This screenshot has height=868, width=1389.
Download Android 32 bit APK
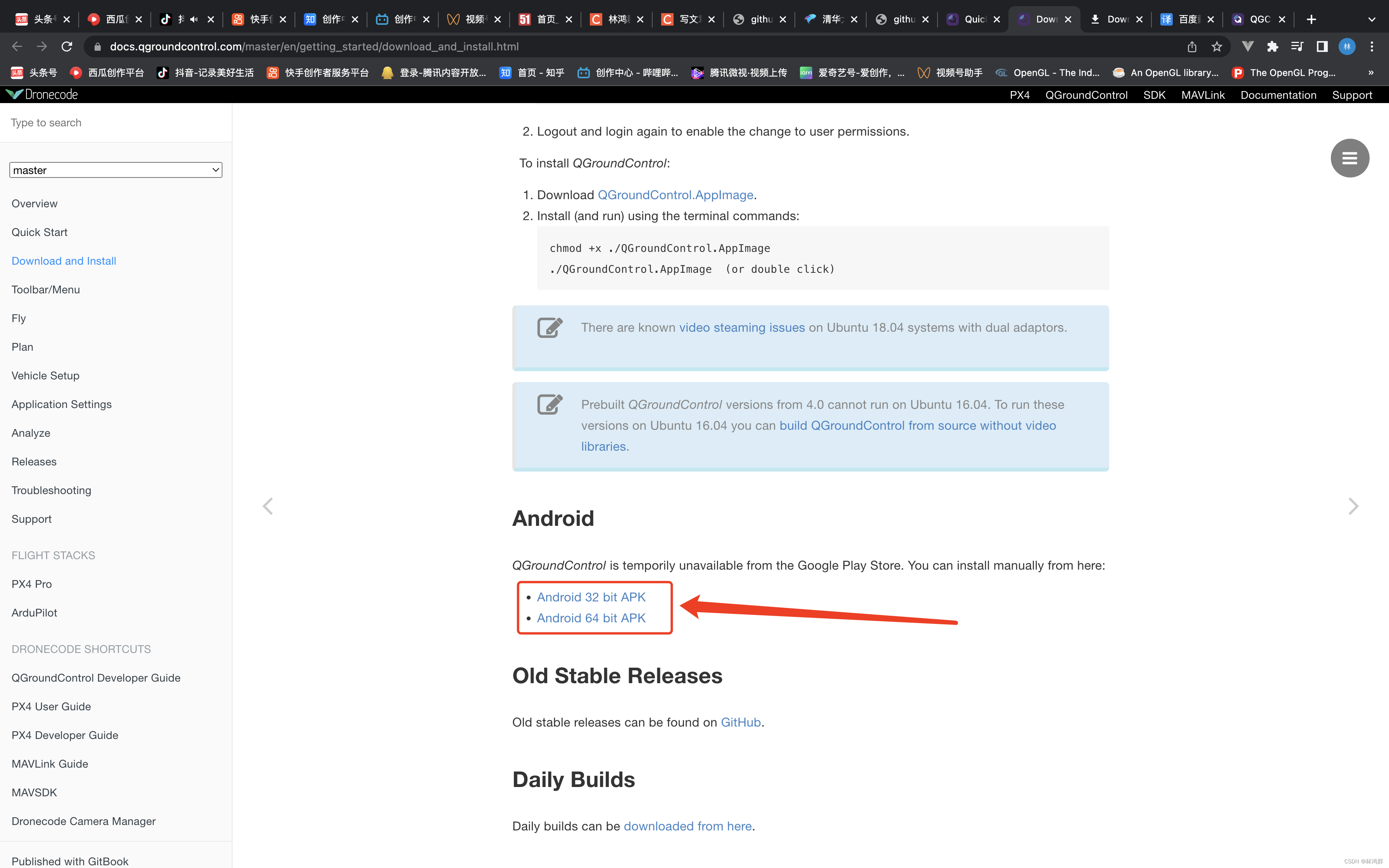pos(591,598)
